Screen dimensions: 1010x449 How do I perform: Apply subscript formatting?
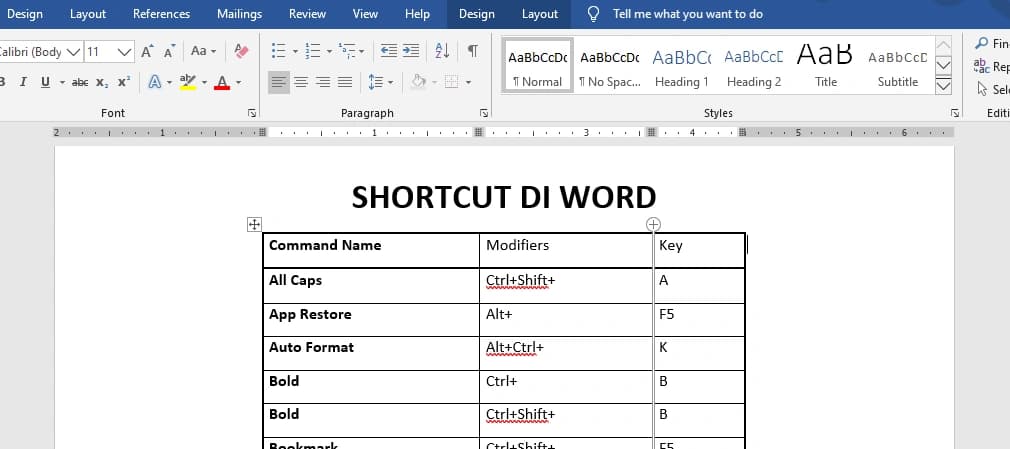pyautogui.click(x=102, y=82)
